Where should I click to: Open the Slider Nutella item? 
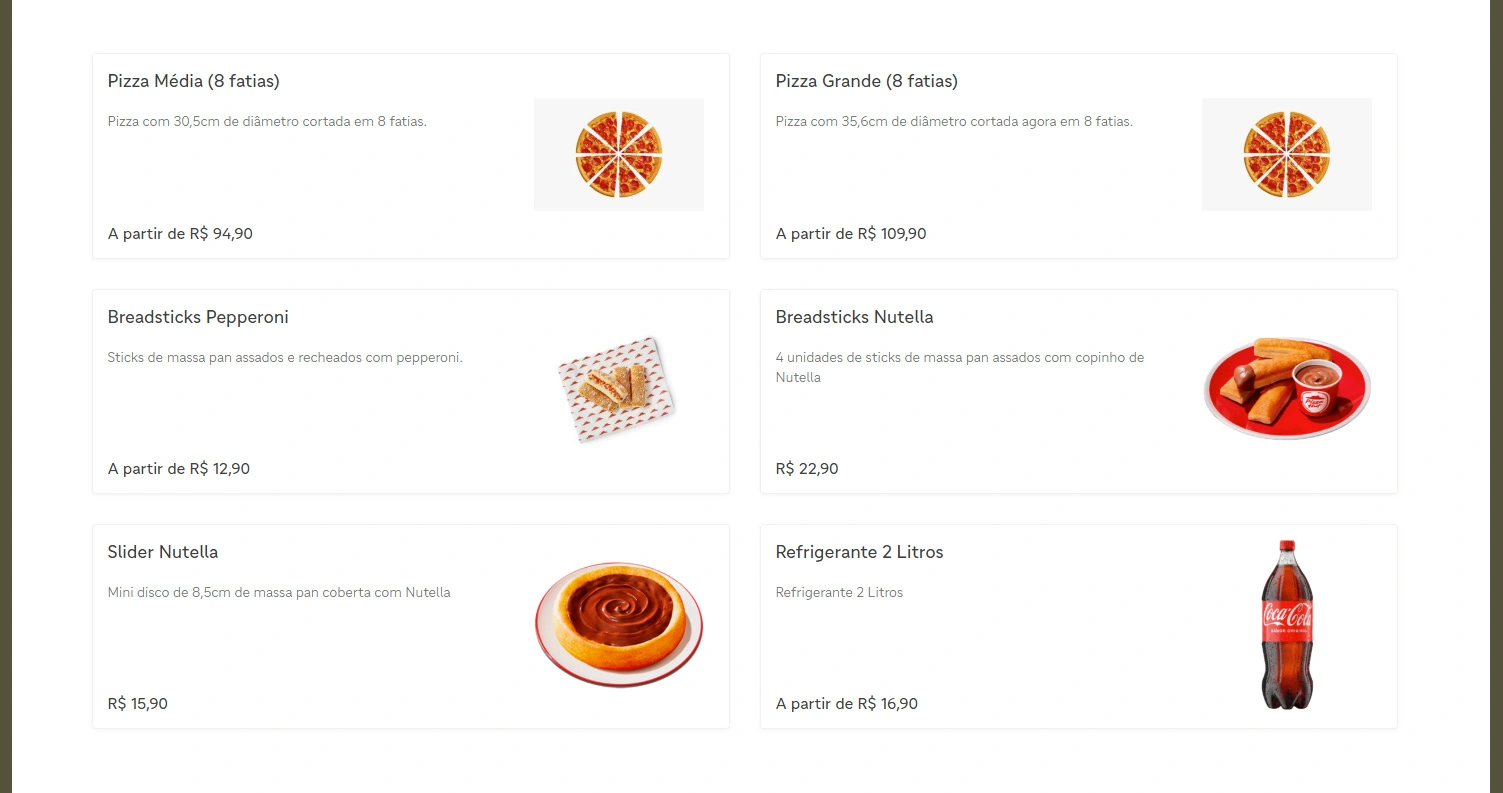coord(163,552)
